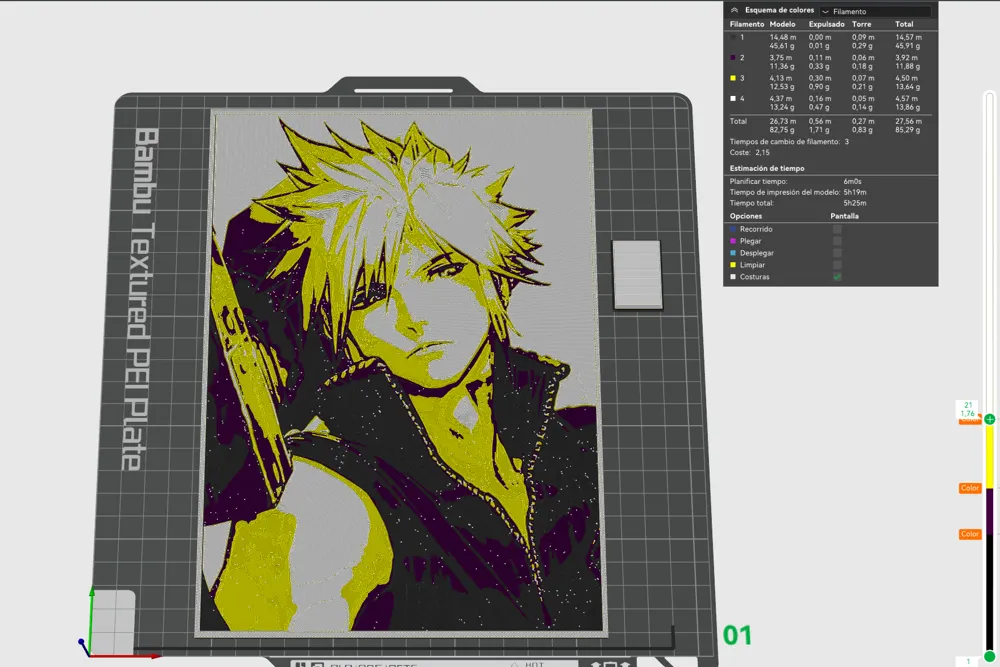The width and height of the screenshot is (1000, 667).
Task: Enable the Plegar display checkbox
Action: [x=837, y=241]
